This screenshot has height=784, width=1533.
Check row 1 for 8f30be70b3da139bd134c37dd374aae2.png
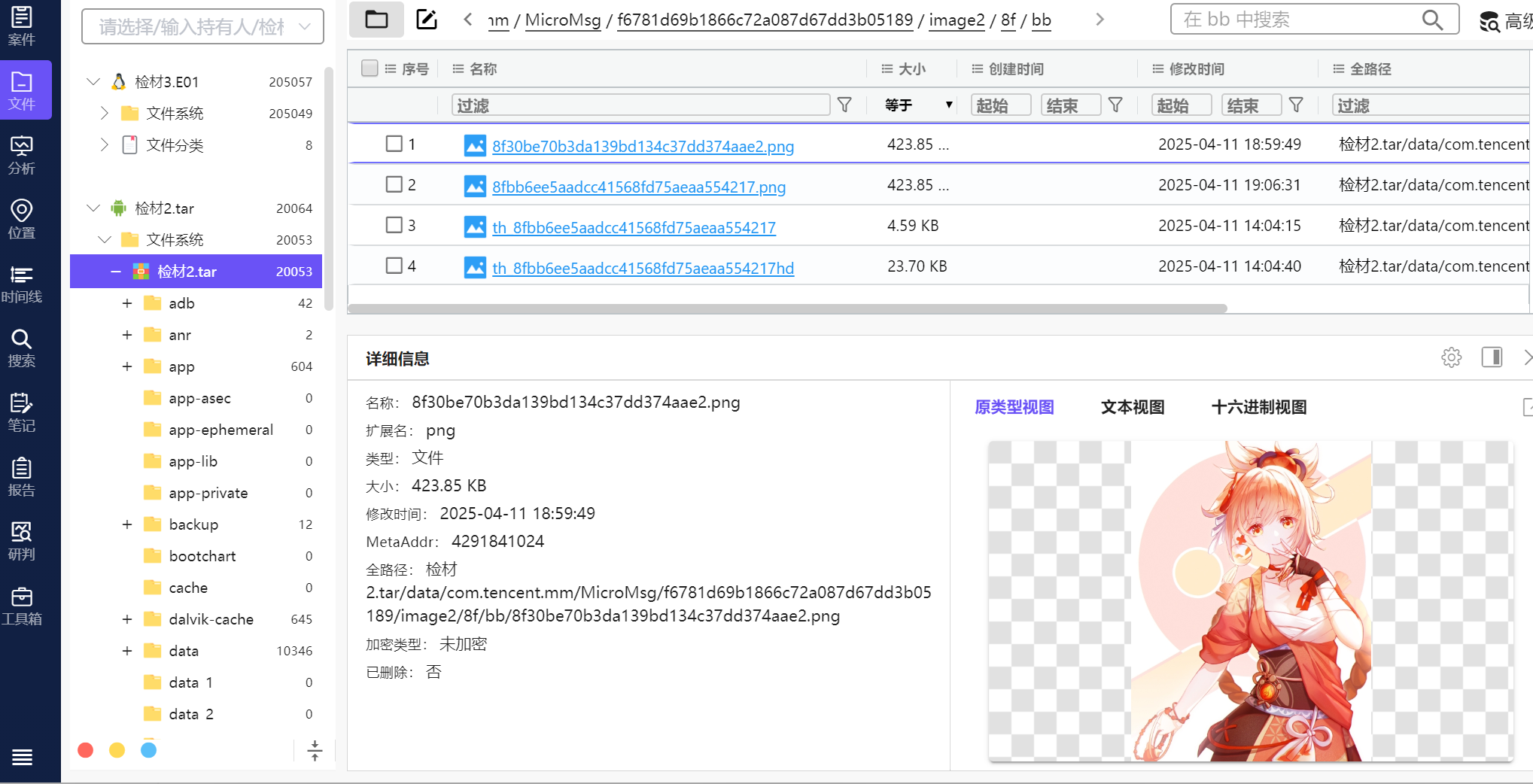pyautogui.click(x=394, y=142)
